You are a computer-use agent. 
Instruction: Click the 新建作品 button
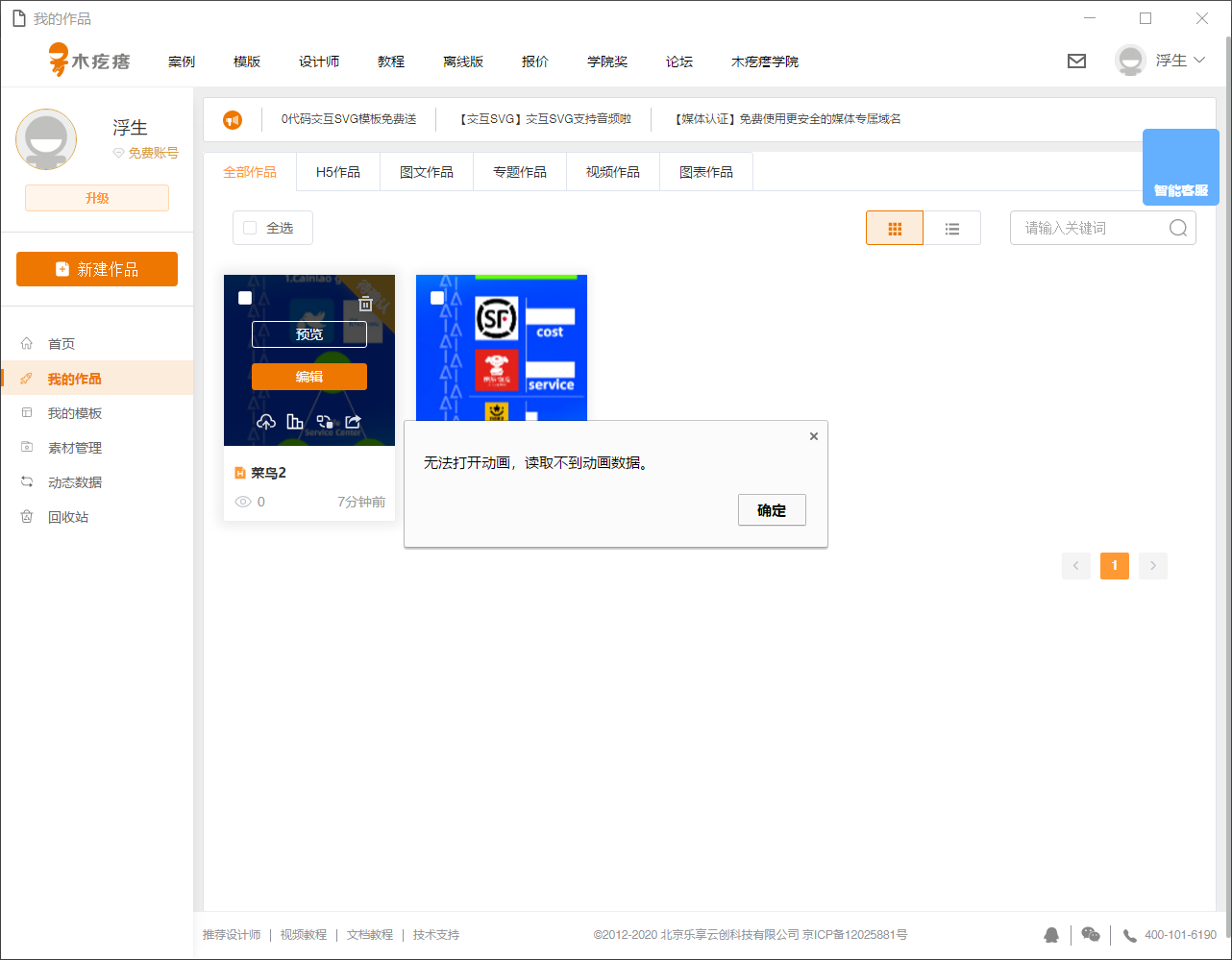(97, 269)
